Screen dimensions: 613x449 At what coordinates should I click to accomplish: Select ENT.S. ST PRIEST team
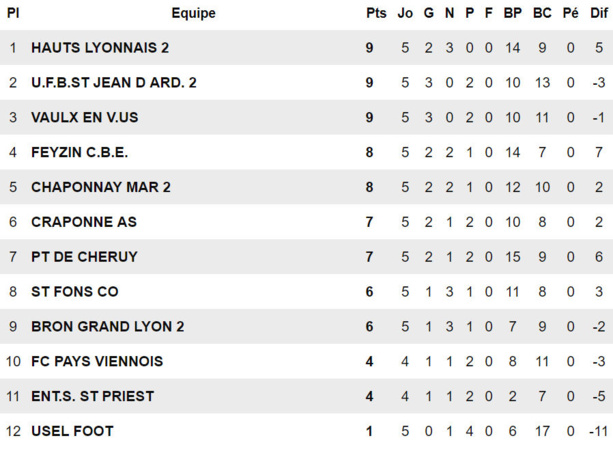click(92, 396)
